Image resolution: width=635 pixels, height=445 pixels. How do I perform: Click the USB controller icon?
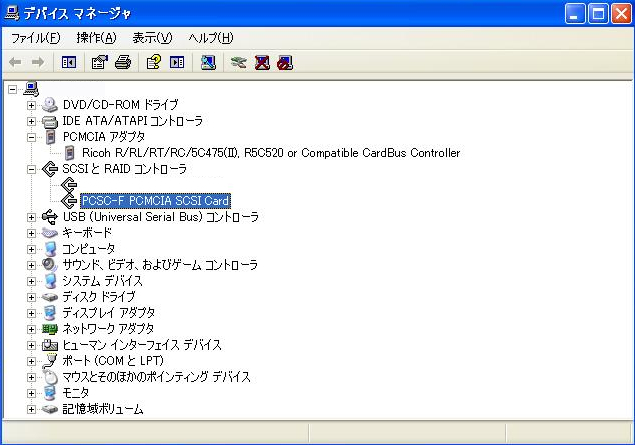point(50,217)
